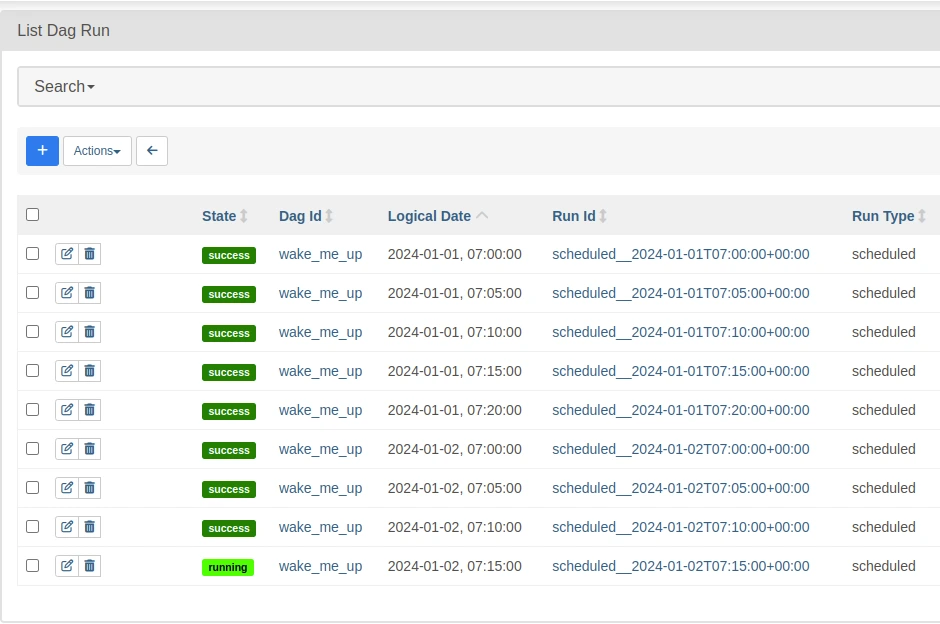Edit the 2024-01-02, 07:05:00 run record
The width and height of the screenshot is (940, 624).
coord(67,488)
